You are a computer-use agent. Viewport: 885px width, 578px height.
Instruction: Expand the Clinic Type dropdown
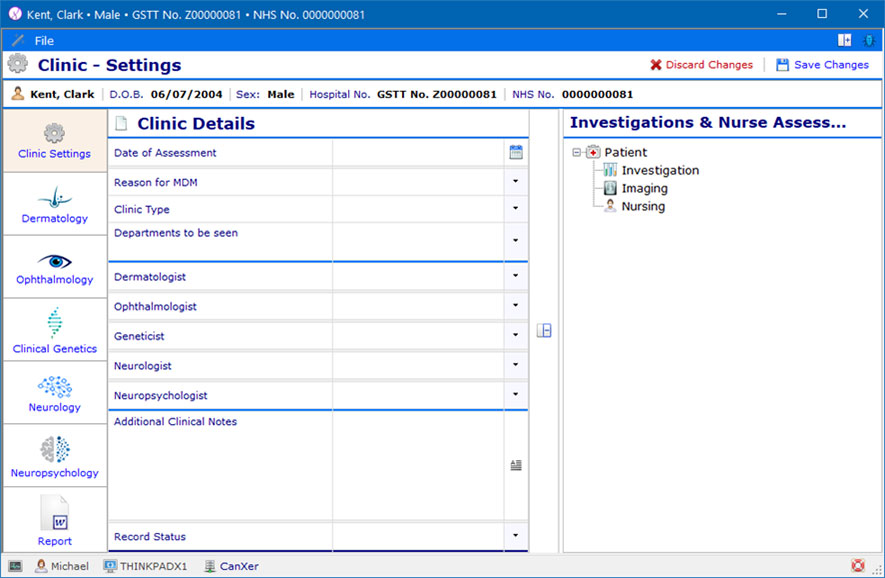pyautogui.click(x=516, y=208)
